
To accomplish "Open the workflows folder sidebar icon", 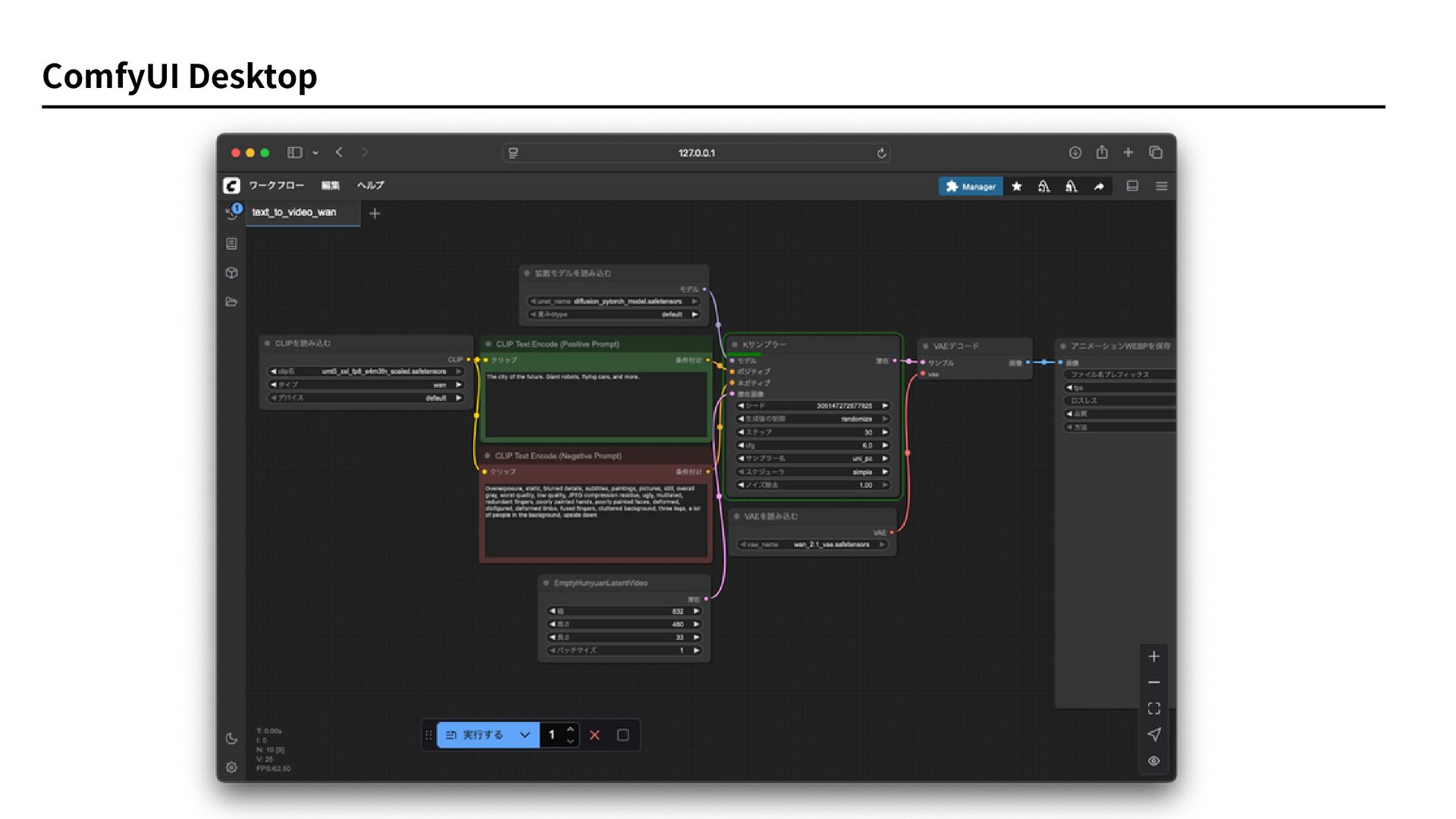I will pyautogui.click(x=231, y=302).
